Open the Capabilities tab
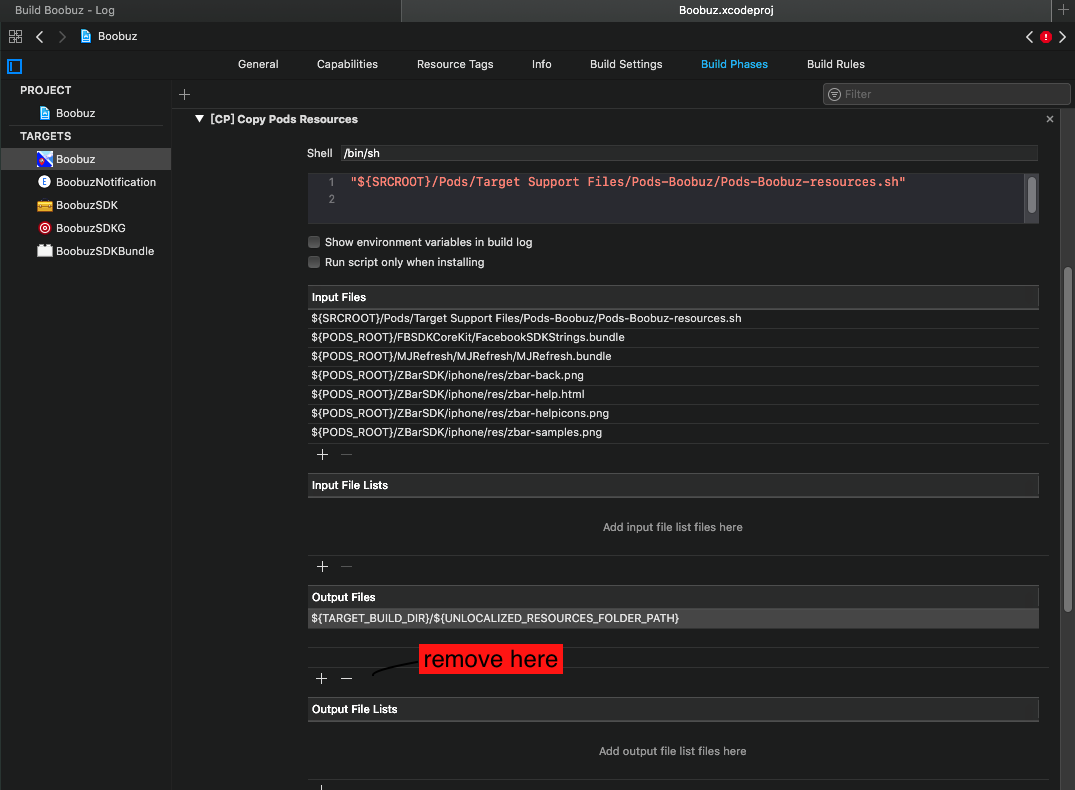1075x790 pixels. pos(347,64)
